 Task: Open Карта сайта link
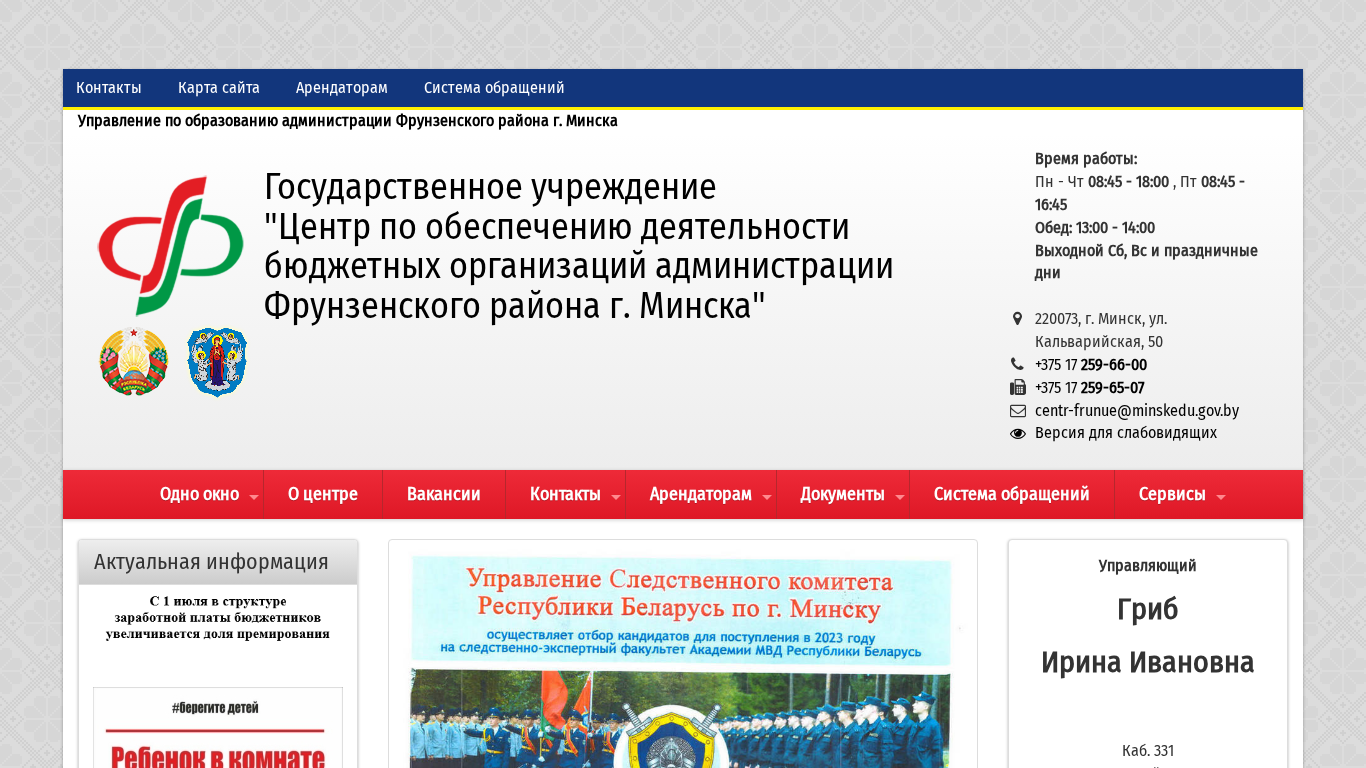pyautogui.click(x=219, y=88)
